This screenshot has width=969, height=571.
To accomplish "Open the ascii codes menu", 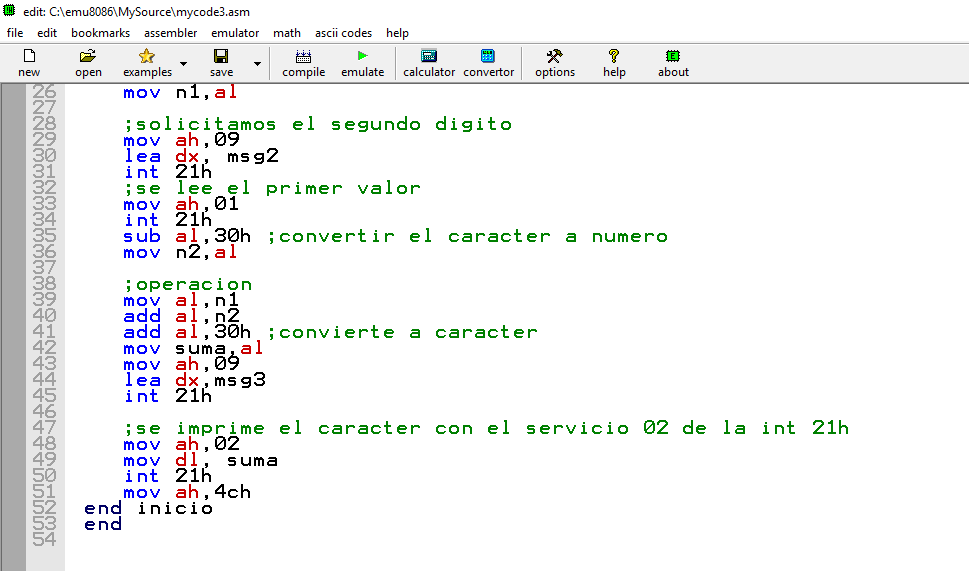I will (344, 33).
